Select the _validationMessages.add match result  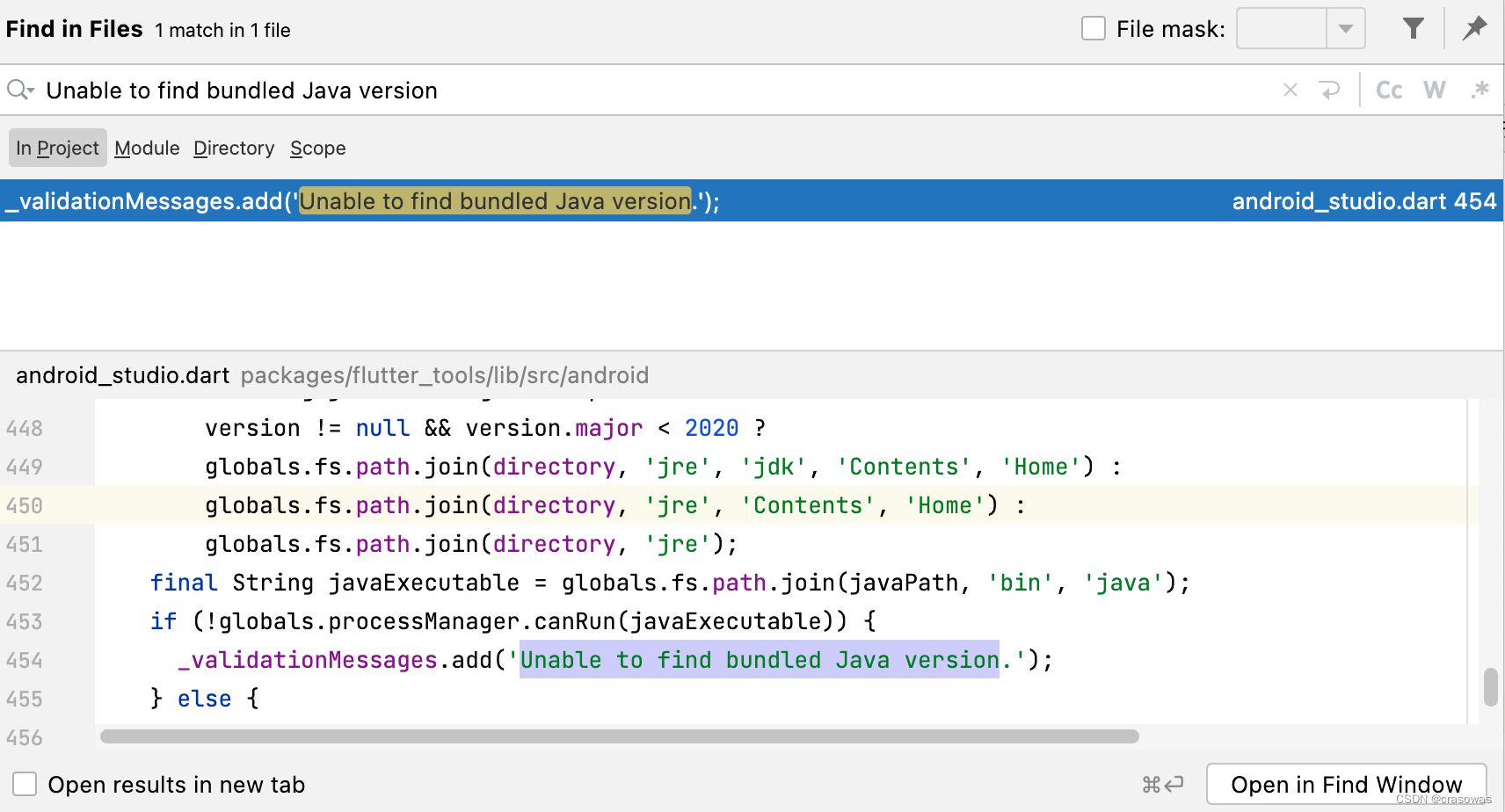pos(752,200)
